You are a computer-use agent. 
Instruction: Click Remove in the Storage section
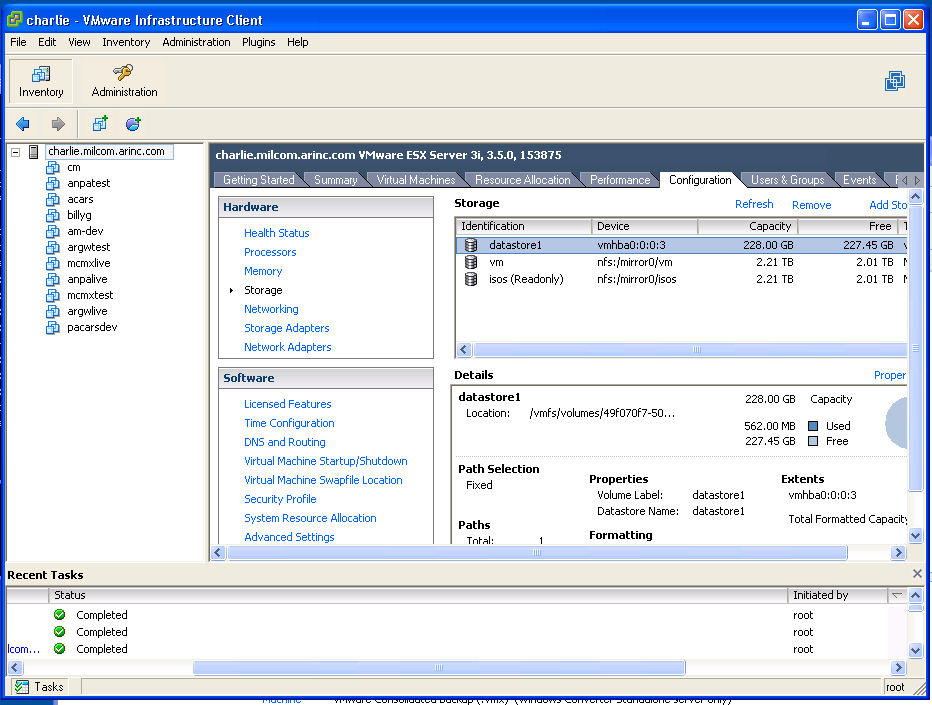(x=811, y=205)
